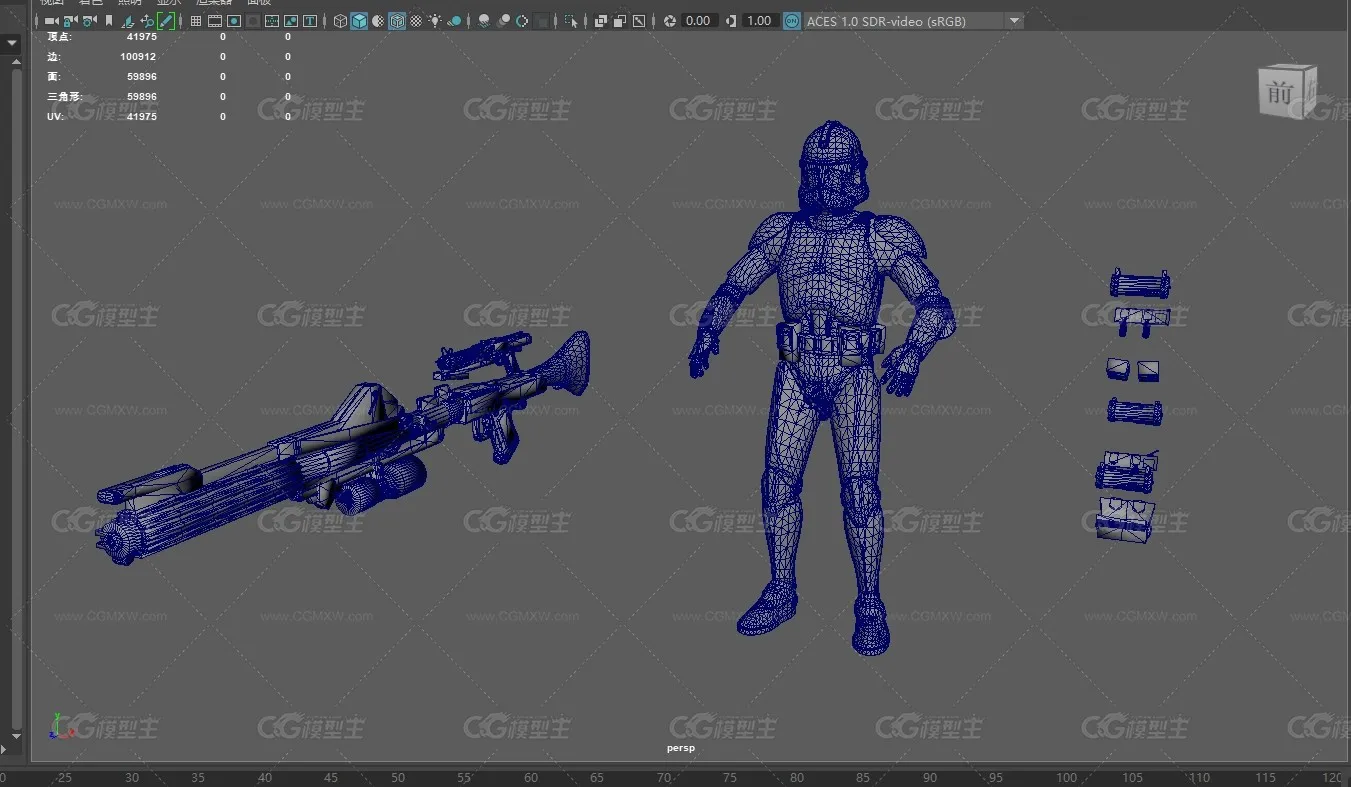The width and height of the screenshot is (1351, 787).
Task: Toggle Wireframe on Shaded display
Action: 397,20
